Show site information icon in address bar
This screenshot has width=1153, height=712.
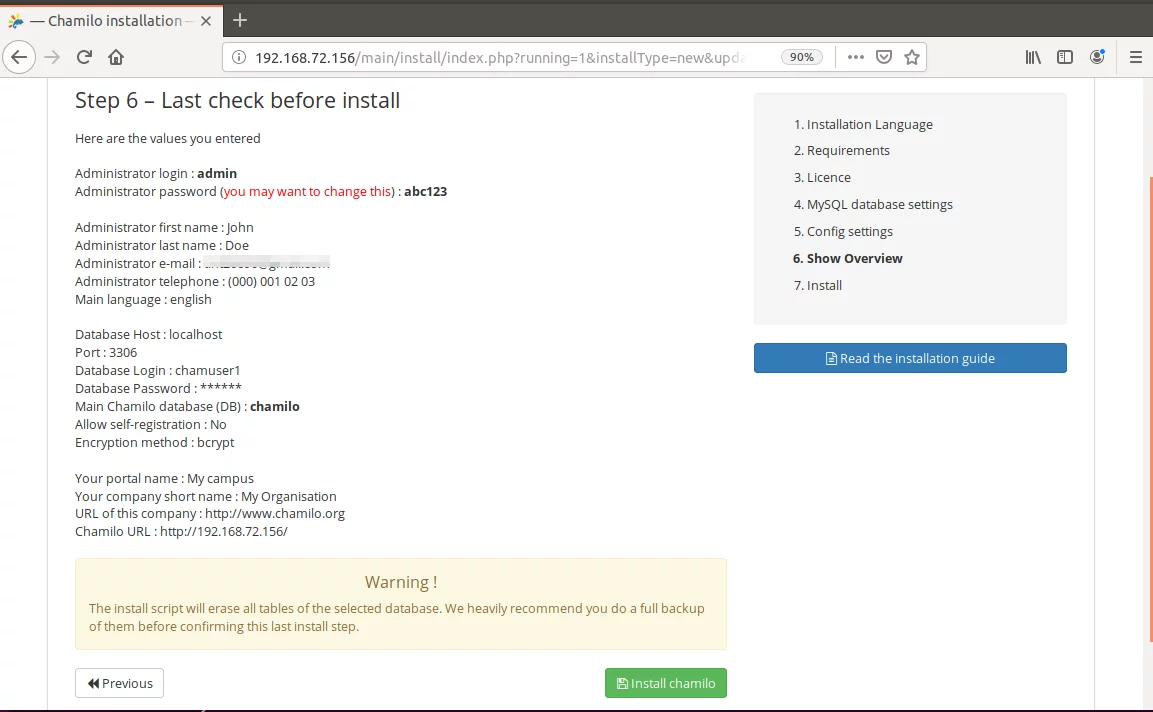click(239, 57)
